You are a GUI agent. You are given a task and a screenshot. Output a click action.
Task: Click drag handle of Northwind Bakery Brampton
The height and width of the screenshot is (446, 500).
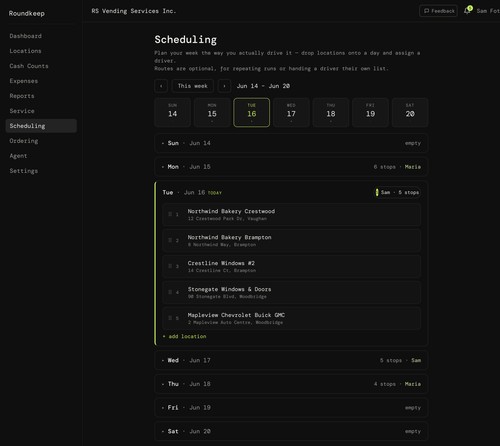170,240
